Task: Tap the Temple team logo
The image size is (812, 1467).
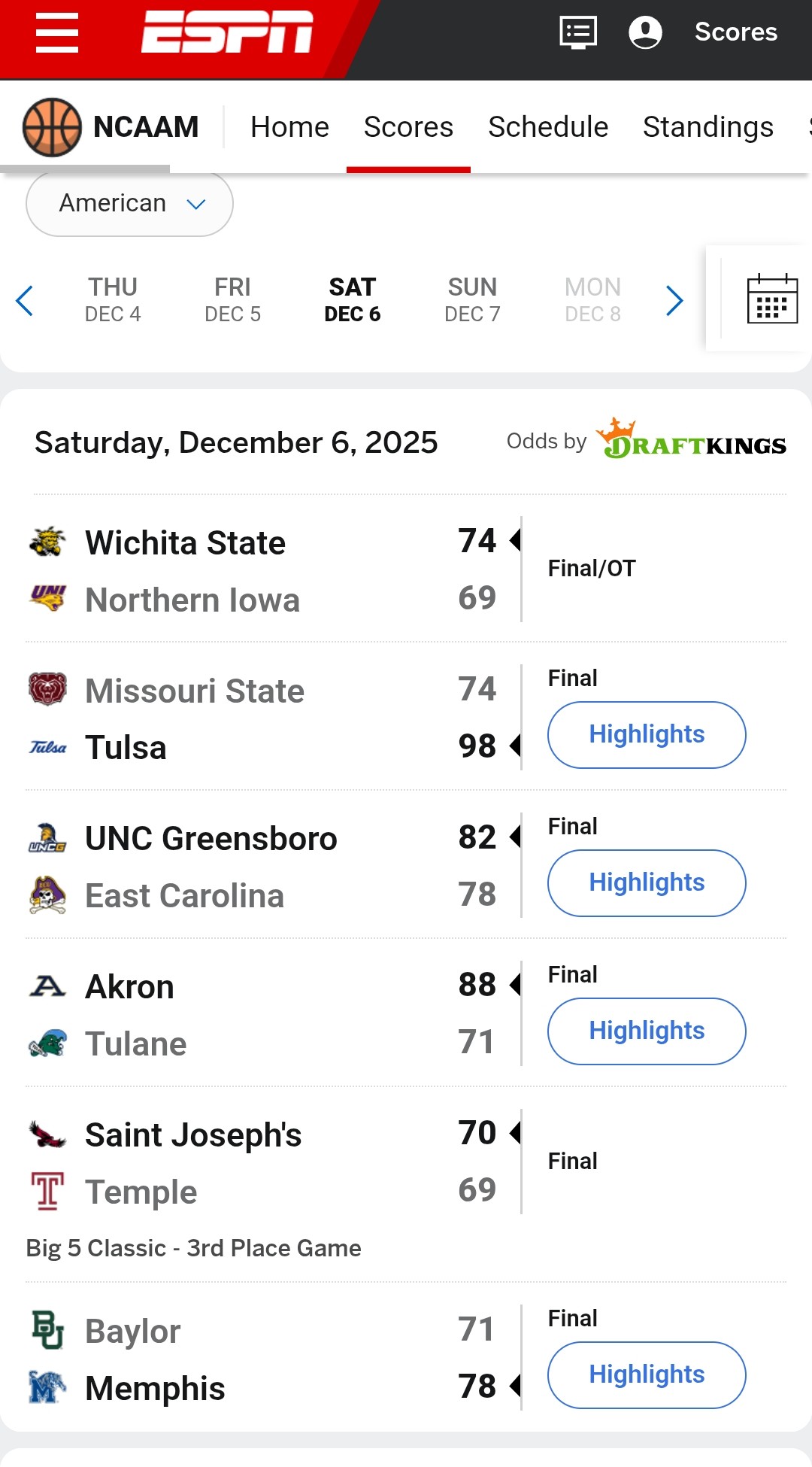Action: (x=47, y=1191)
